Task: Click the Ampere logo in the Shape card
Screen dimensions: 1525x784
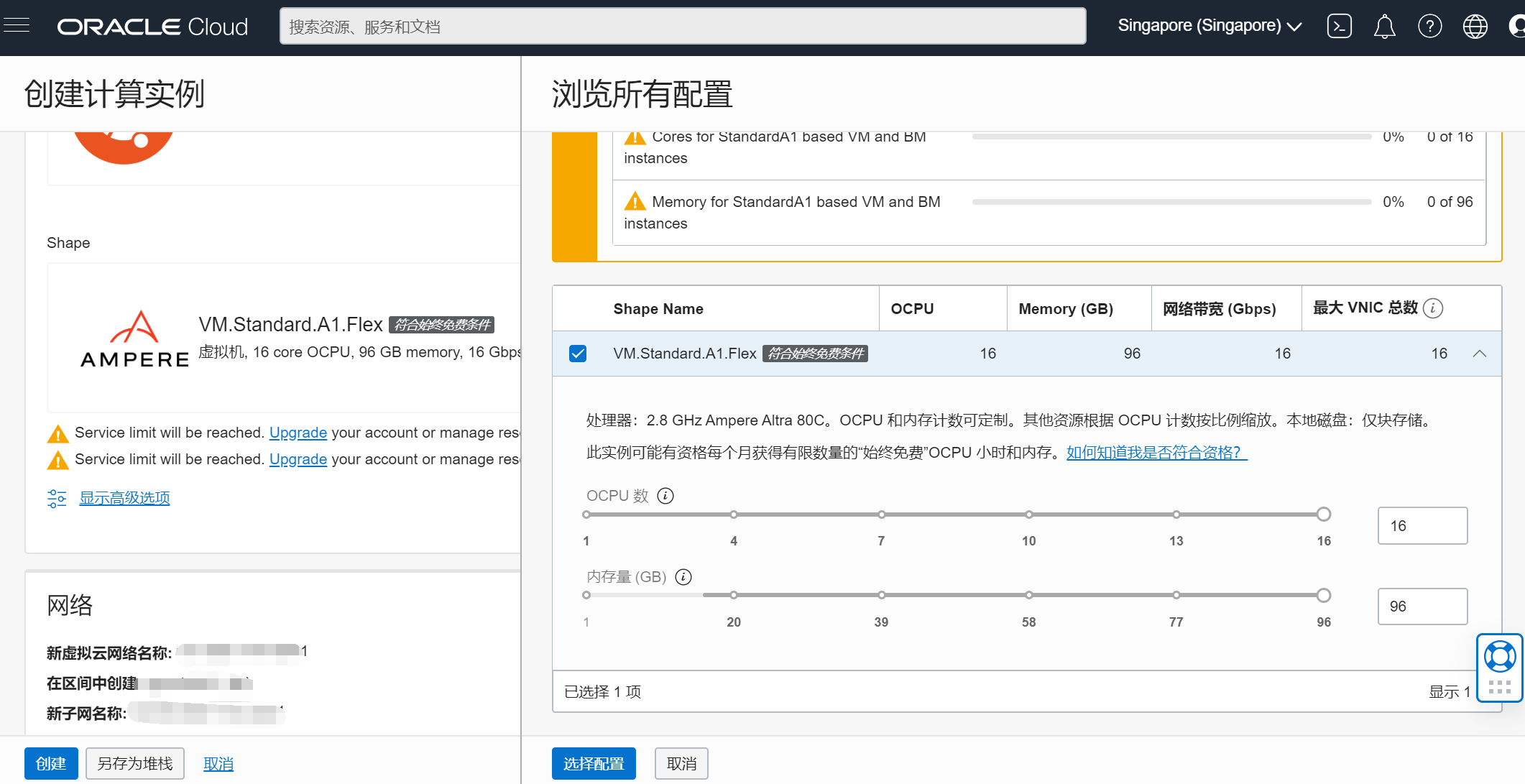Action: 134,338
